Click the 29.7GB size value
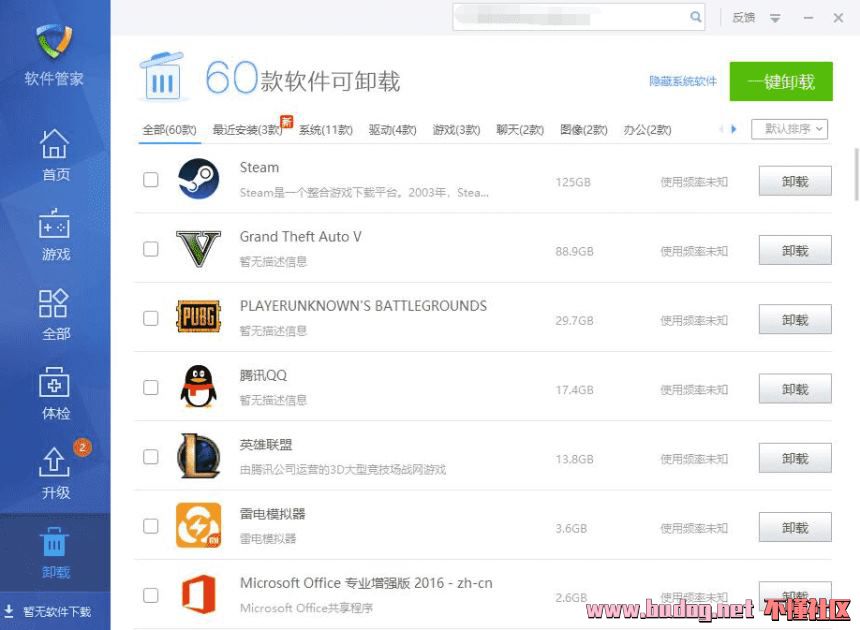This screenshot has height=630, width=860. coord(574,320)
